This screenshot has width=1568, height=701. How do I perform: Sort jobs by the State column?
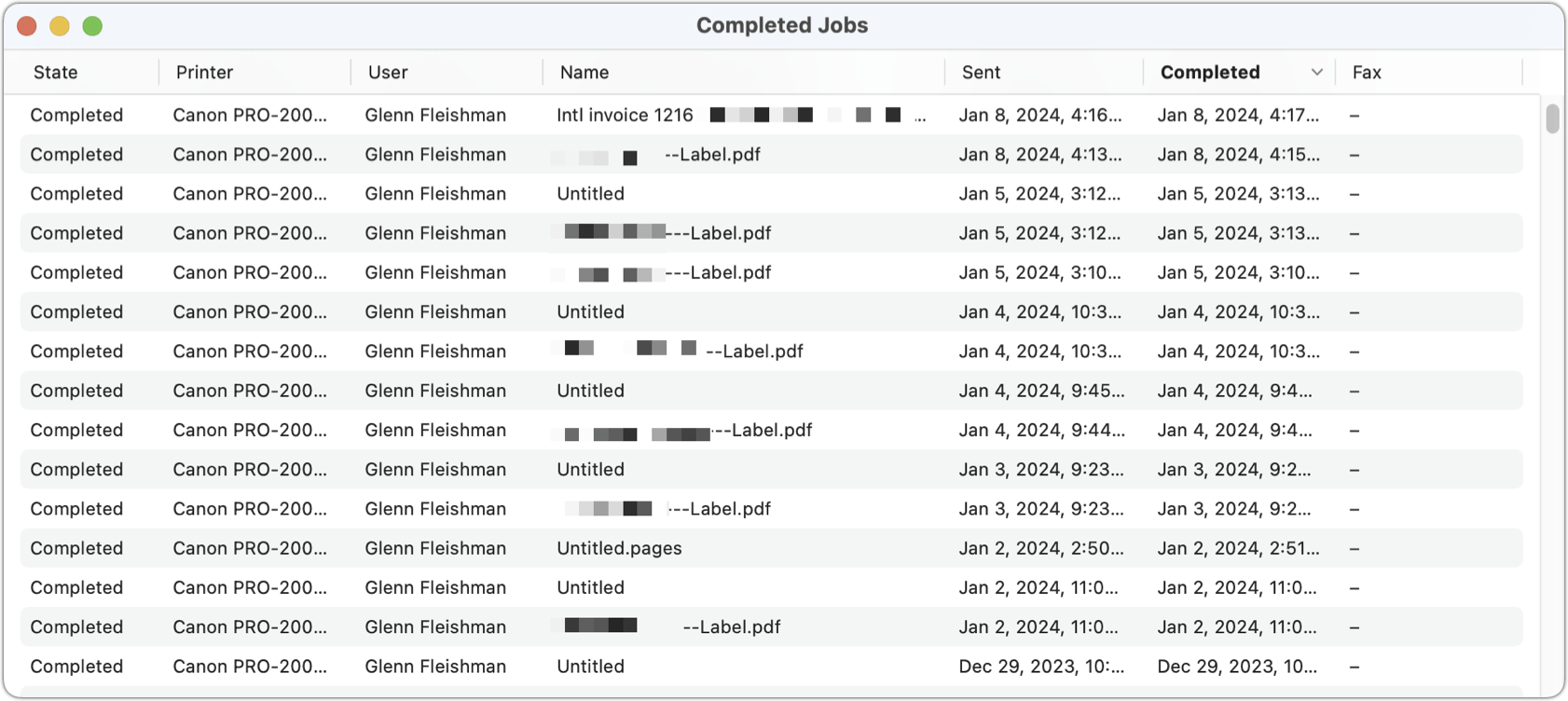(x=55, y=72)
